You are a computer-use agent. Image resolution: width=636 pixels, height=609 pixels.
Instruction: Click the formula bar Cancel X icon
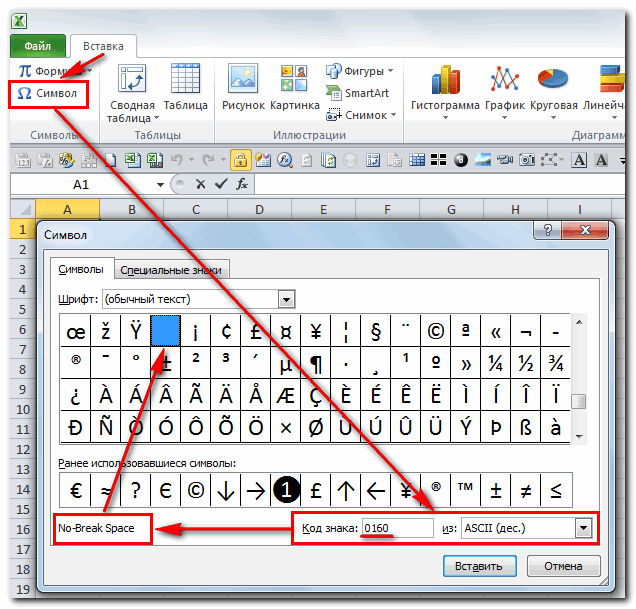point(200,185)
